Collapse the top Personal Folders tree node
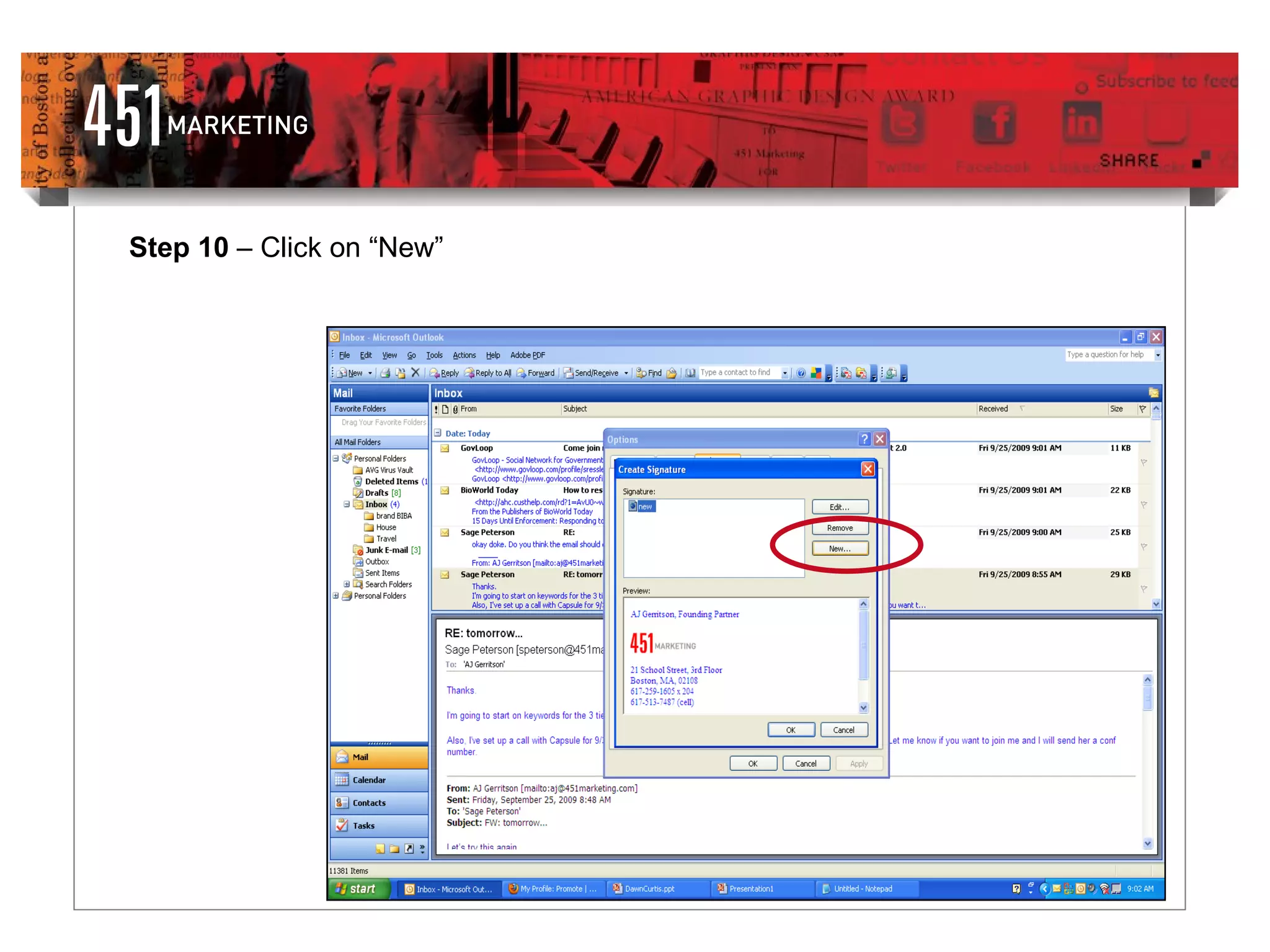 coord(335,459)
